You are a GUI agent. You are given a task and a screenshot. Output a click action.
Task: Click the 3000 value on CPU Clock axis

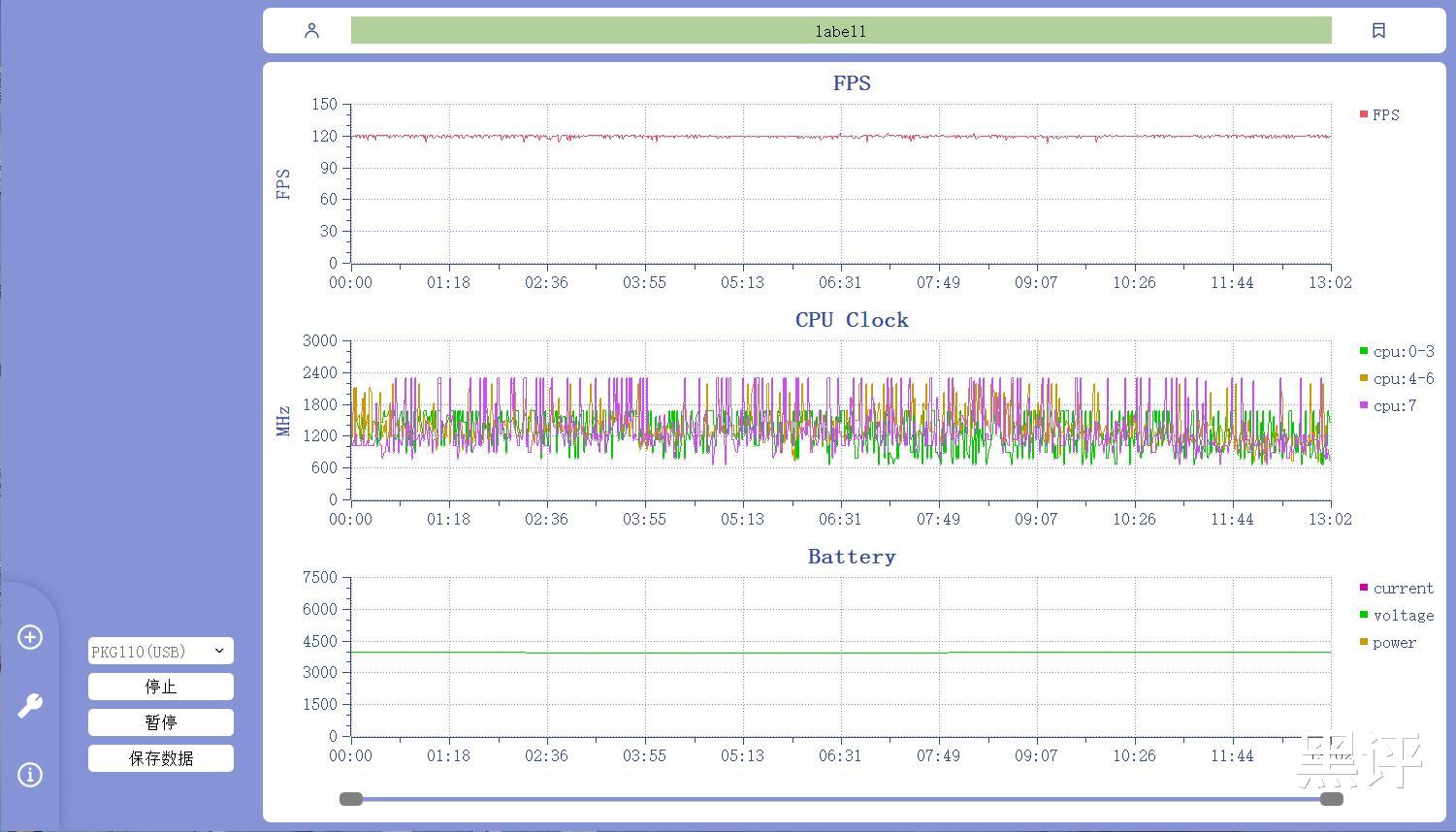pyautogui.click(x=320, y=340)
